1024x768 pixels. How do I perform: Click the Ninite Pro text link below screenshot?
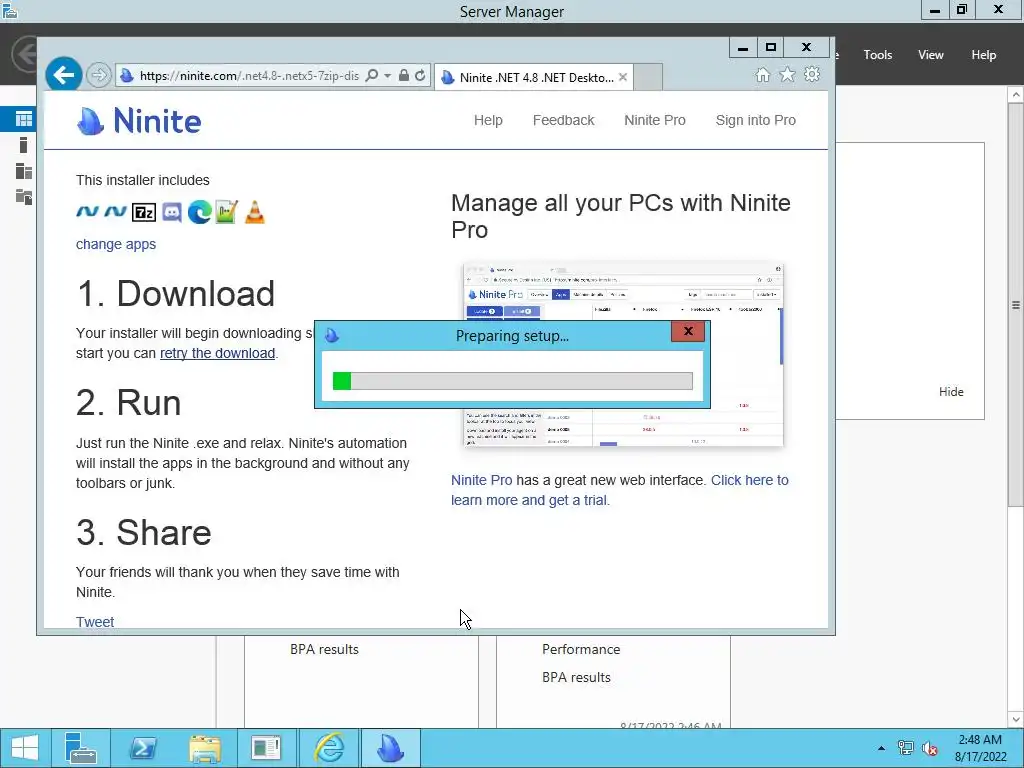pos(481,480)
